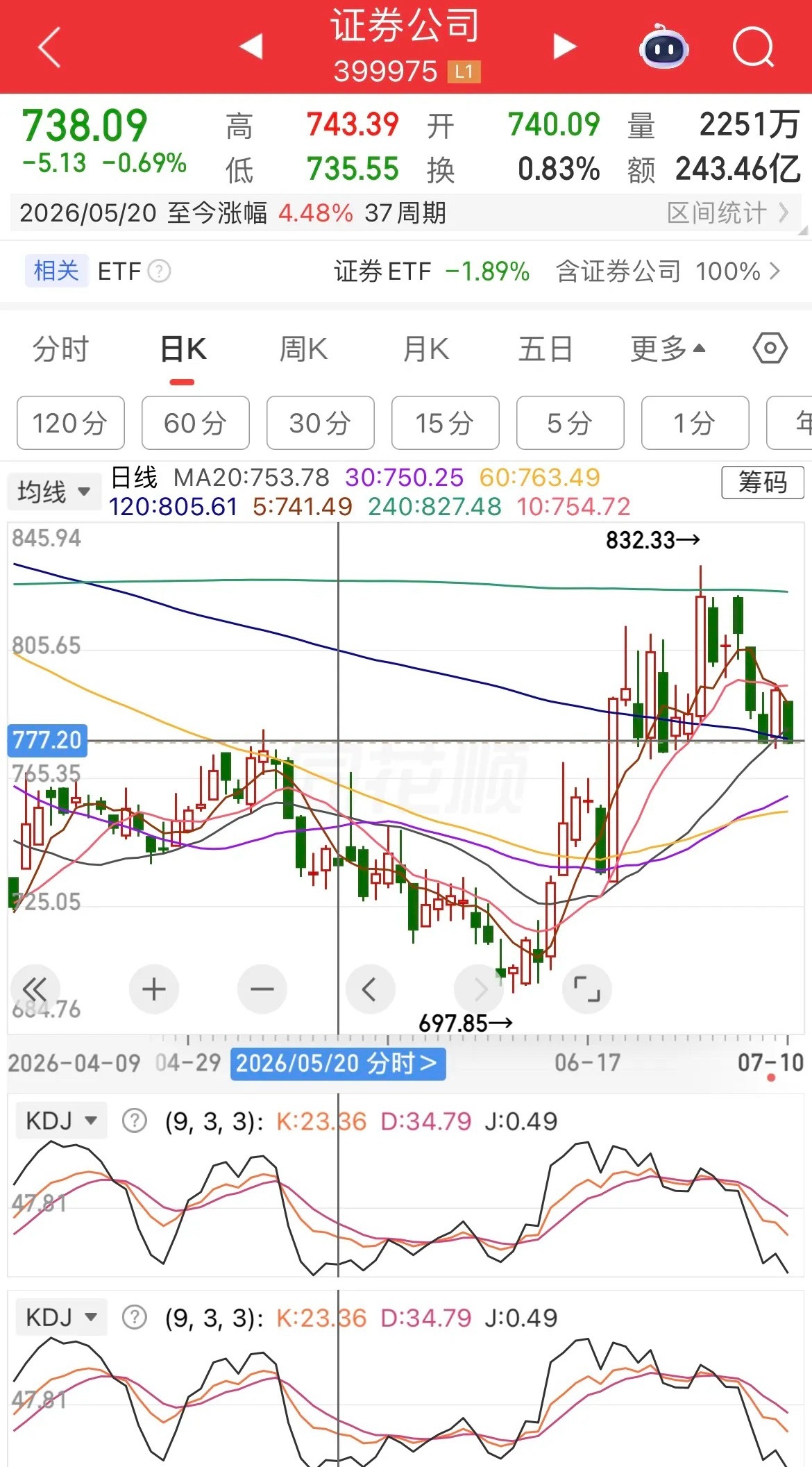Choose the 30分 period

pyautogui.click(x=321, y=423)
